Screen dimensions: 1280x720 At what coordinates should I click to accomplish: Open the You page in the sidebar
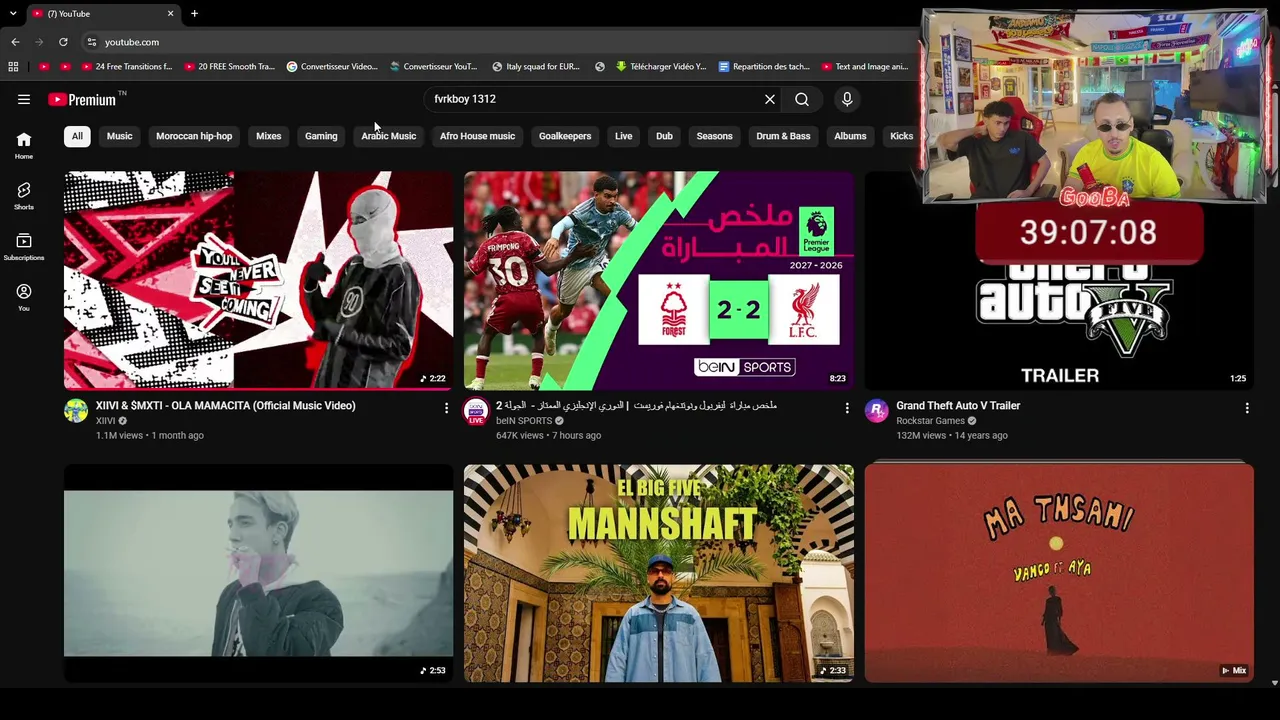coord(24,297)
